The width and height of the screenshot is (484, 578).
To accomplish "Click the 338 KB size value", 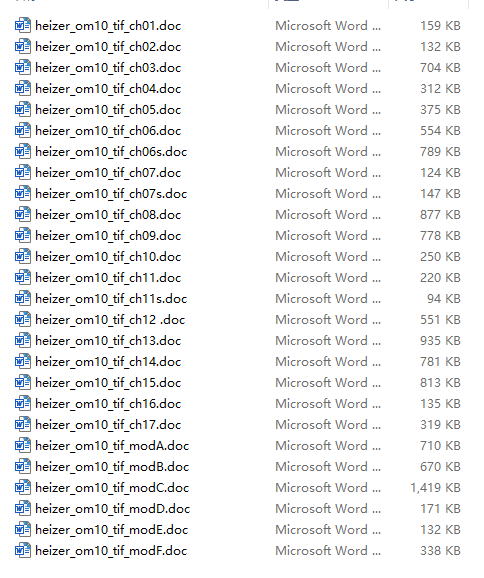I will (441, 551).
